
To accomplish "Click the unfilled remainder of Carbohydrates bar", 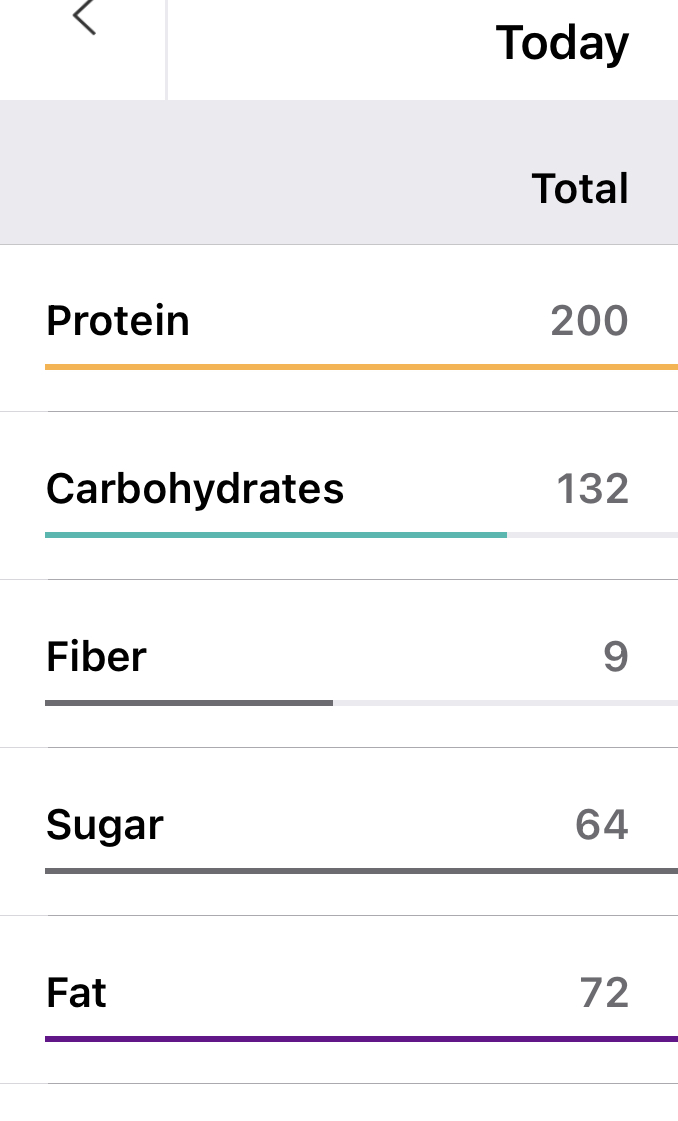I will 592,535.
